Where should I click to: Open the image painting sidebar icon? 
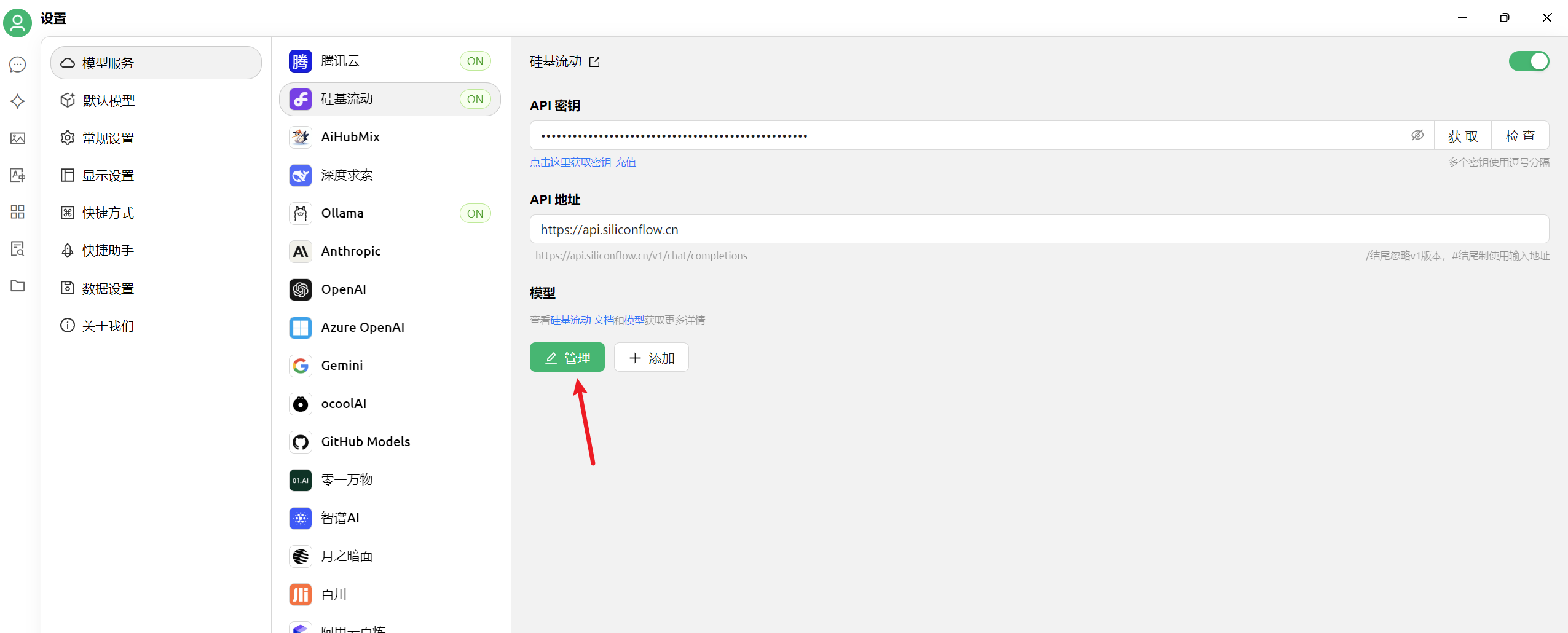point(18,138)
